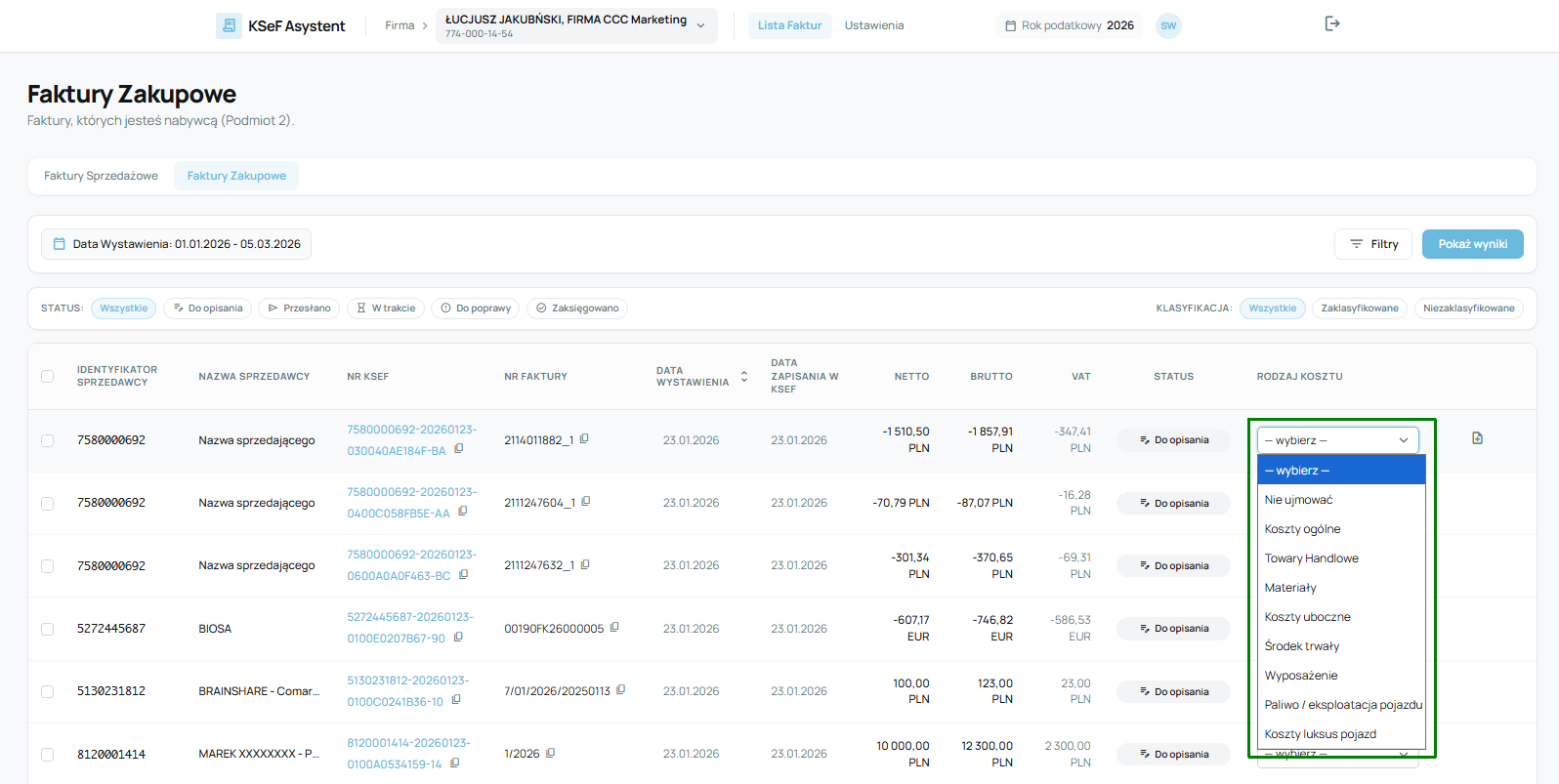
Task: Choose 'Nie ujmować' in cost type list
Action: pyautogui.click(x=1341, y=500)
